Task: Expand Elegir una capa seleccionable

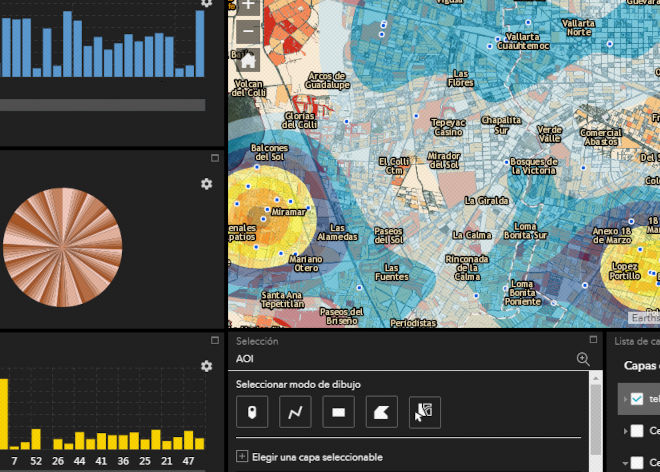Action: pos(242,457)
